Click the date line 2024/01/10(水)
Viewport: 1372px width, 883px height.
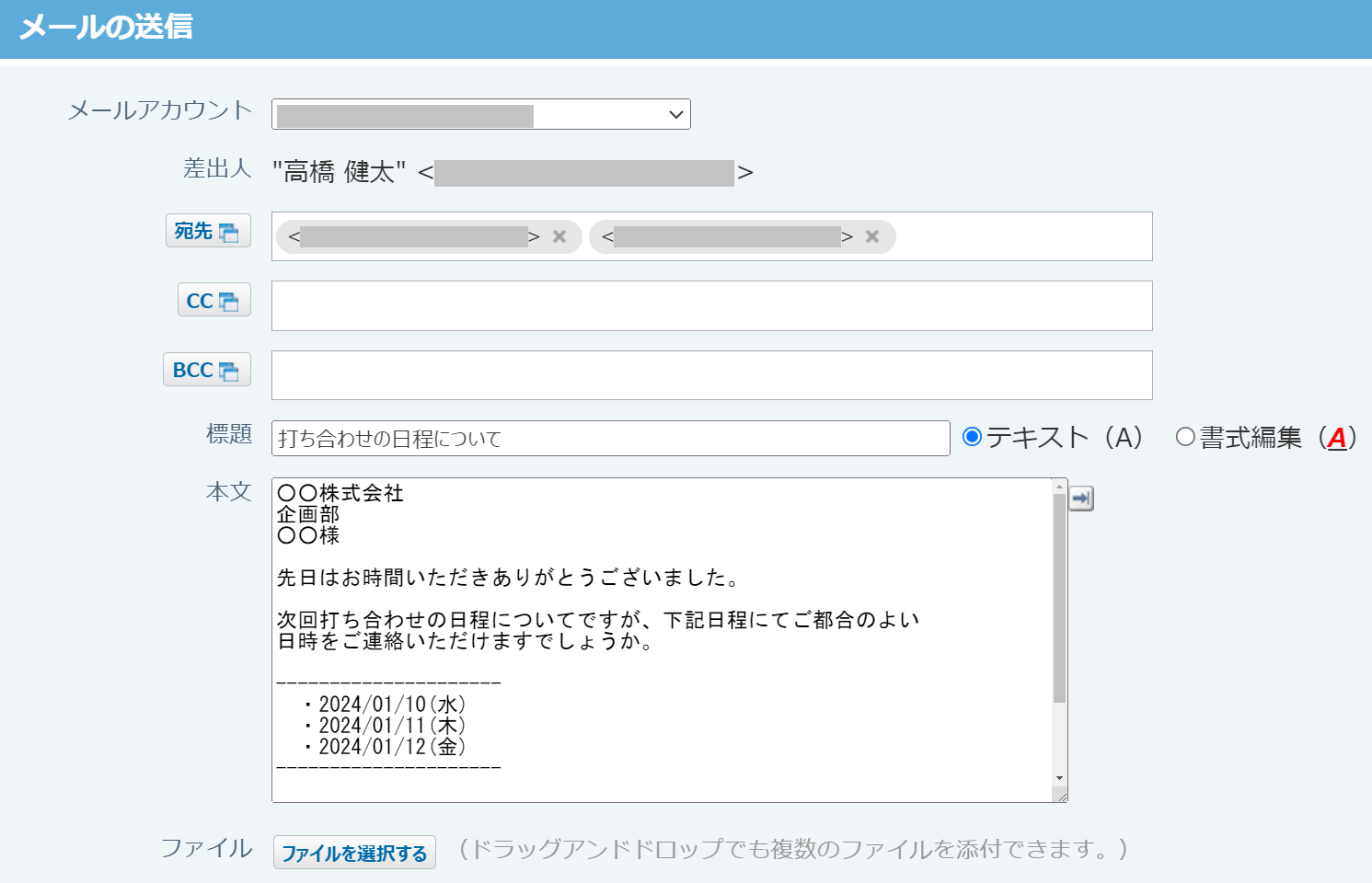386,705
